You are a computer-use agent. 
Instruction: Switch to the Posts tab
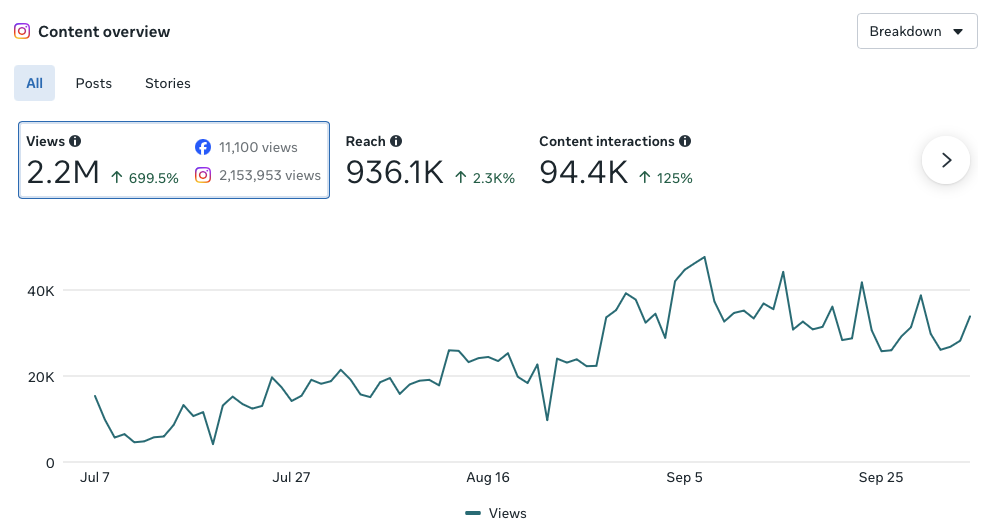(93, 83)
